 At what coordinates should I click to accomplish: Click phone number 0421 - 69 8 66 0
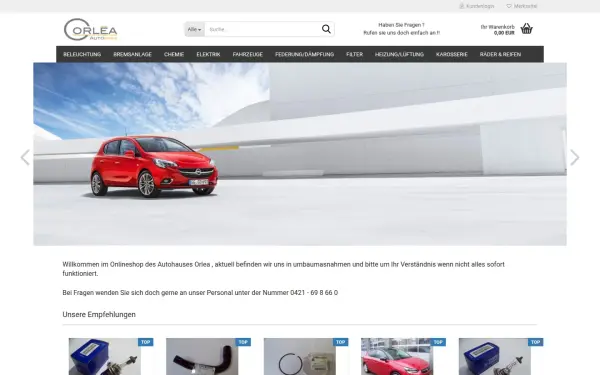tap(314, 293)
